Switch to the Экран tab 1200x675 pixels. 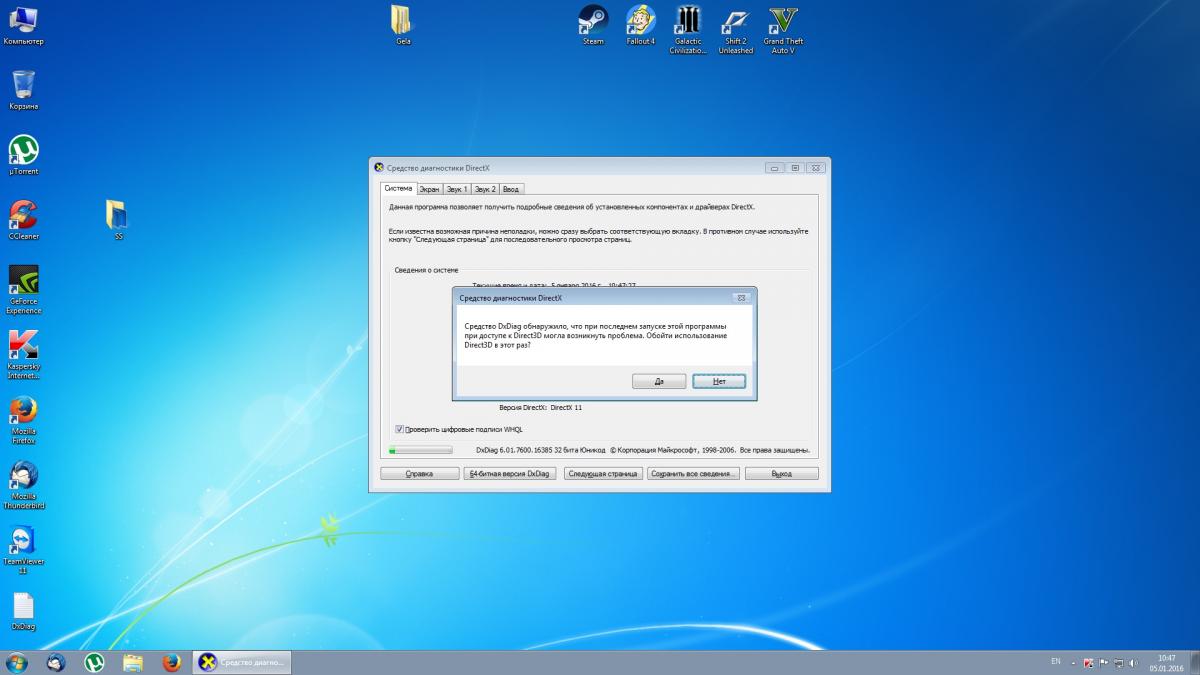tap(429, 189)
